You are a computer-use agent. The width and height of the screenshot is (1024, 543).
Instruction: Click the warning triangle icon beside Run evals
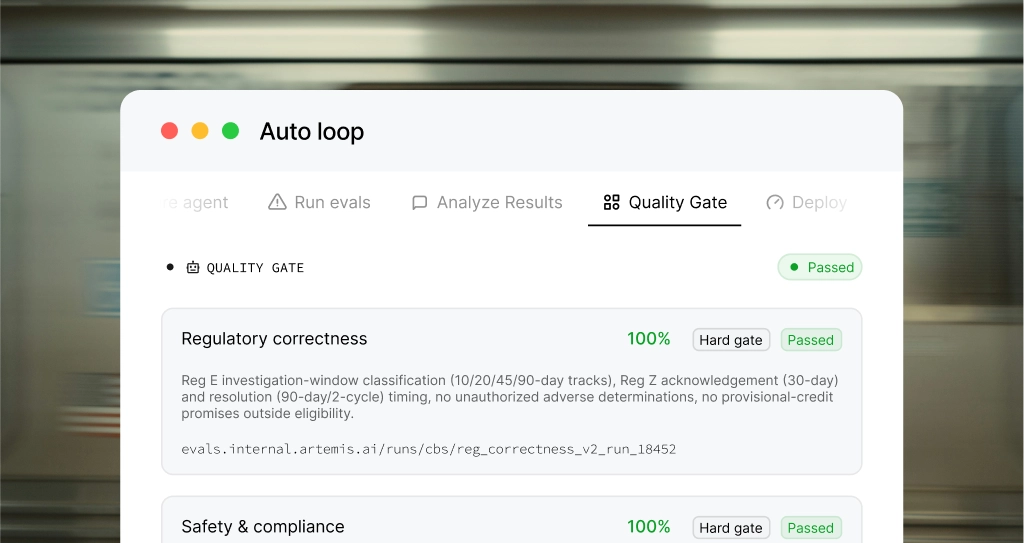click(x=277, y=202)
